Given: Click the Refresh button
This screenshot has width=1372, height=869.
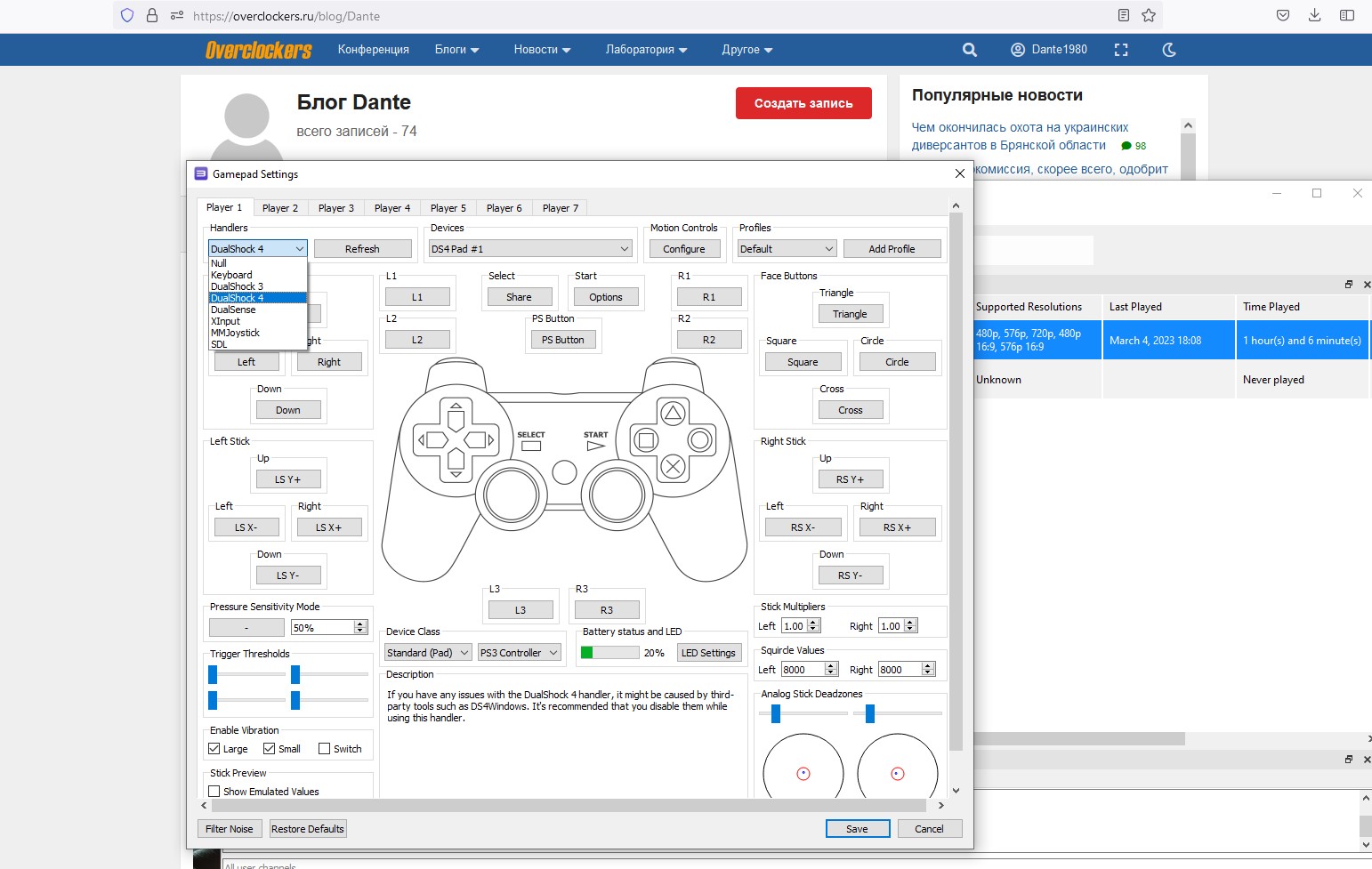Looking at the screenshot, I should point(362,249).
